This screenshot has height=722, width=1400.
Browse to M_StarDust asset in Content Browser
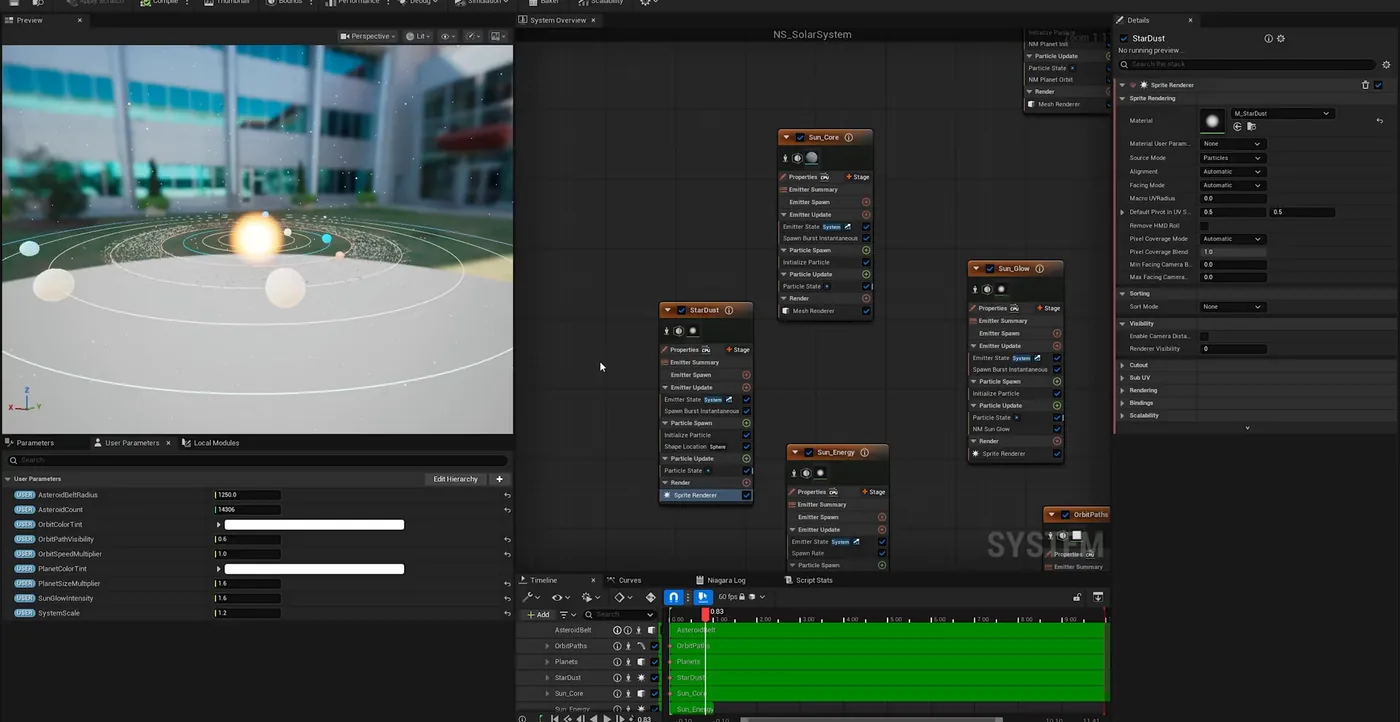1251,127
